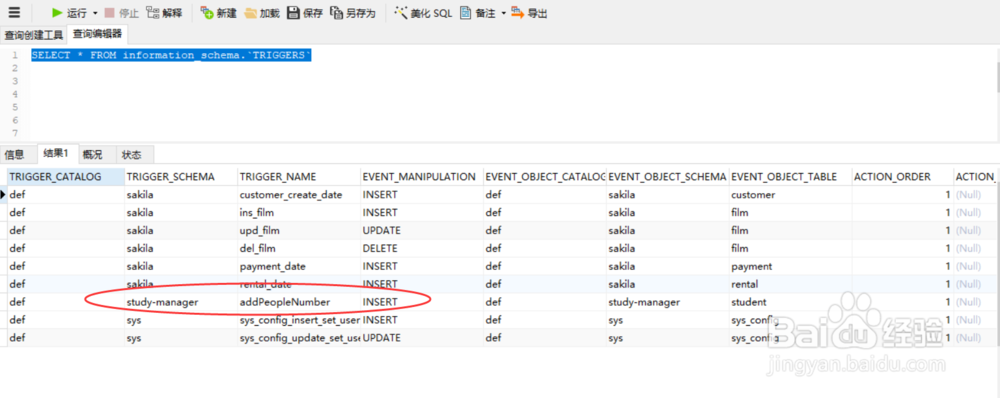The image size is (1000, 398).
Task: Click the payment table cell
Action: [790, 266]
